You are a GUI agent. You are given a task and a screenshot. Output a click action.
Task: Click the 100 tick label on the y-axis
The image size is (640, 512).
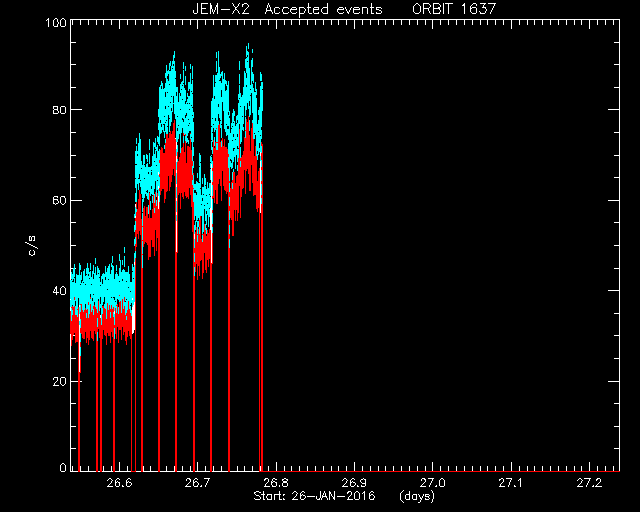point(56,22)
